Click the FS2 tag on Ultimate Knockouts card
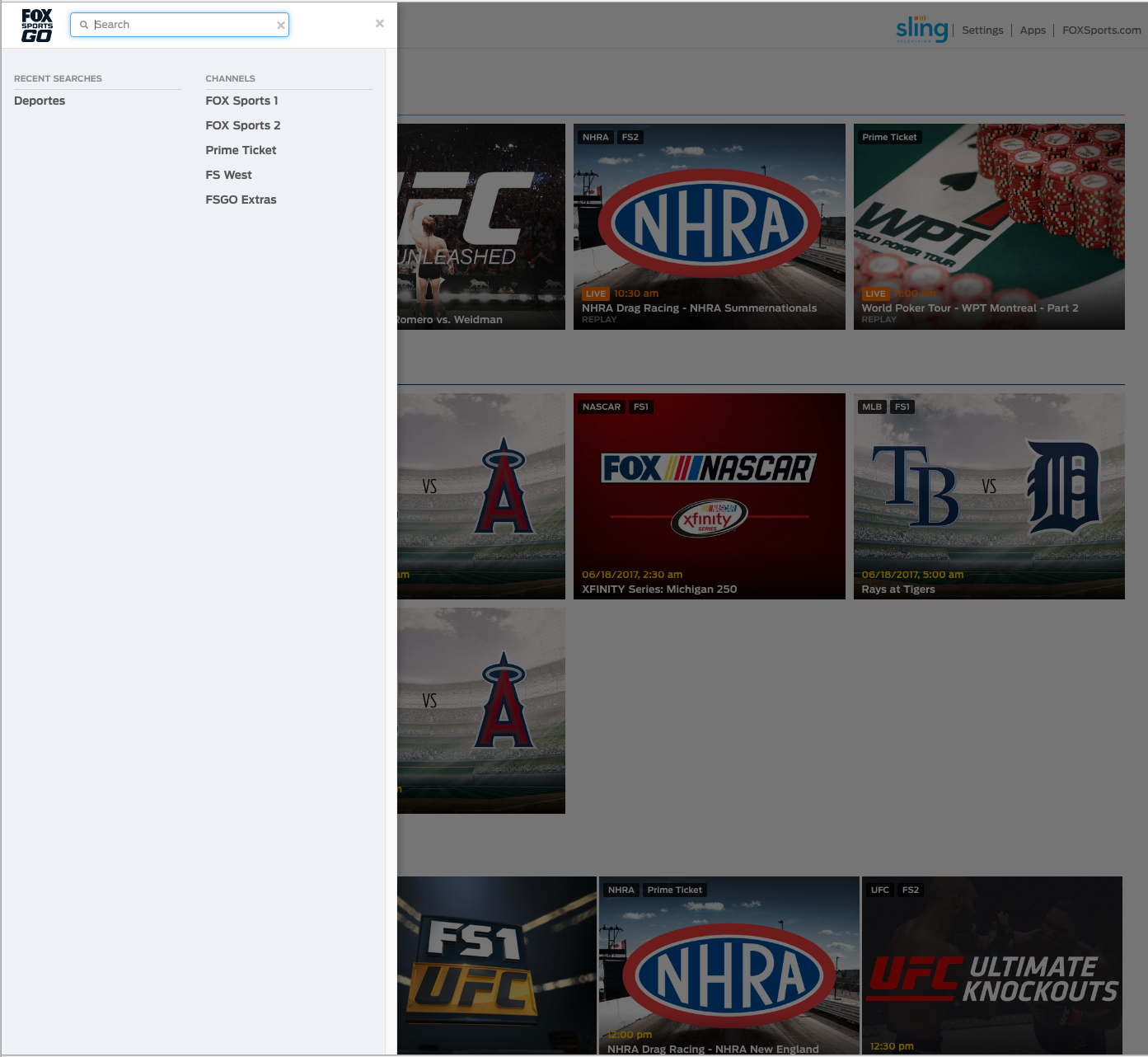 (911, 890)
